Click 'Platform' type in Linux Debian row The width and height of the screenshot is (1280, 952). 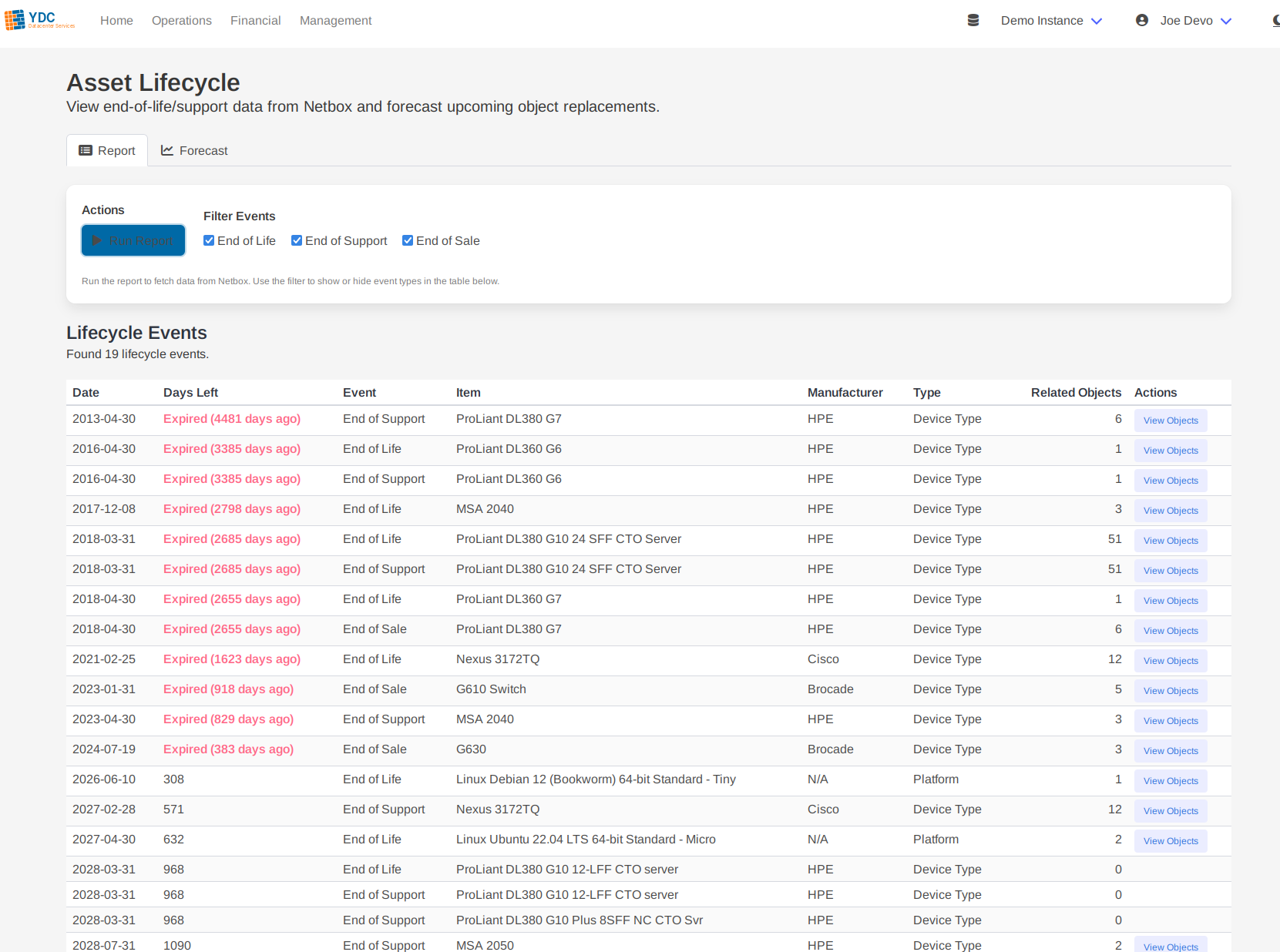coord(936,779)
